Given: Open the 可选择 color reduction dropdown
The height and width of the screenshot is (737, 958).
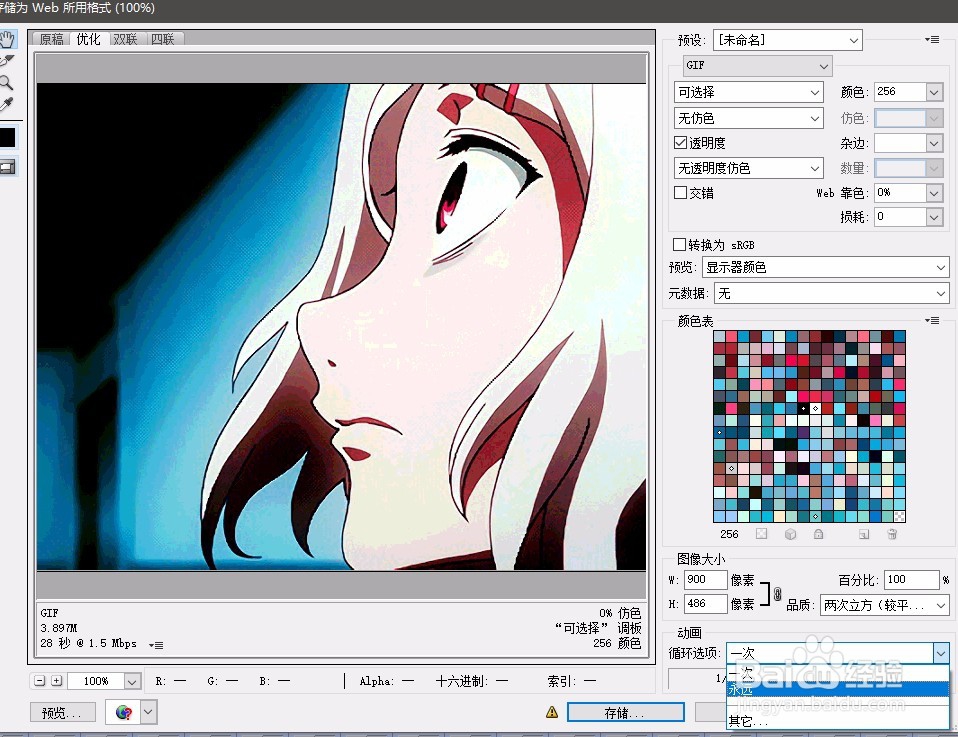Looking at the screenshot, I should (748, 92).
